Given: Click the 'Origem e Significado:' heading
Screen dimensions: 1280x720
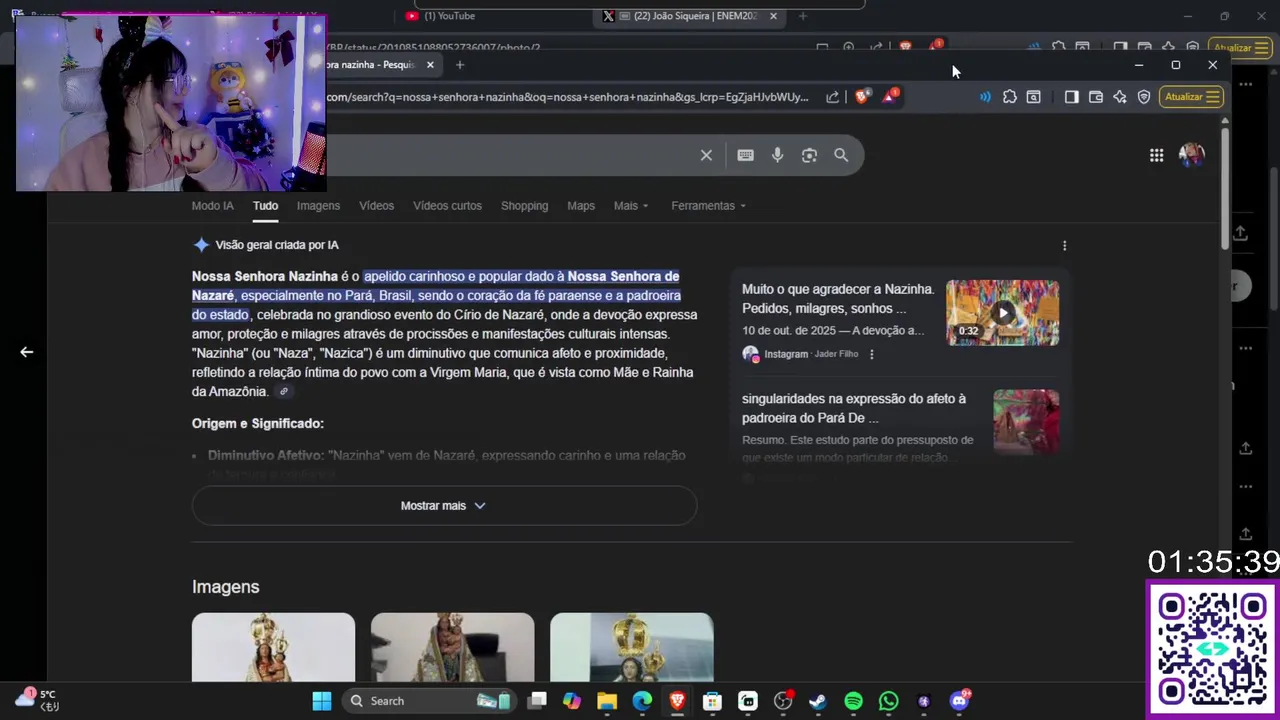Looking at the screenshot, I should pos(258,424).
